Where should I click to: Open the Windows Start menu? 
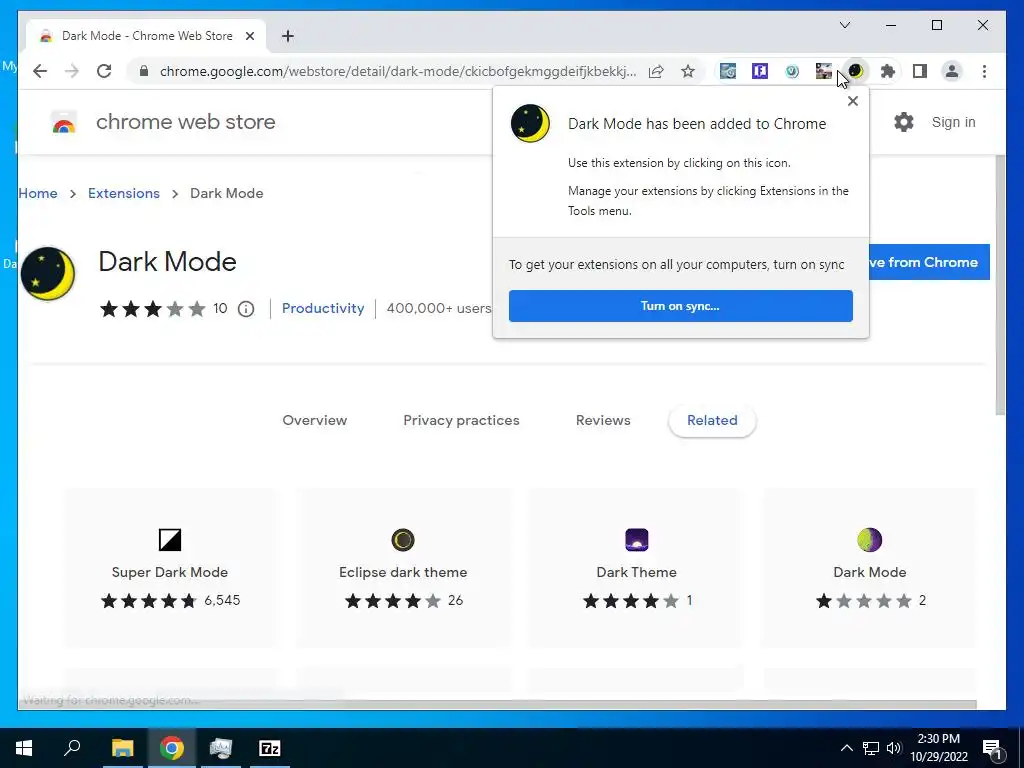[24, 748]
